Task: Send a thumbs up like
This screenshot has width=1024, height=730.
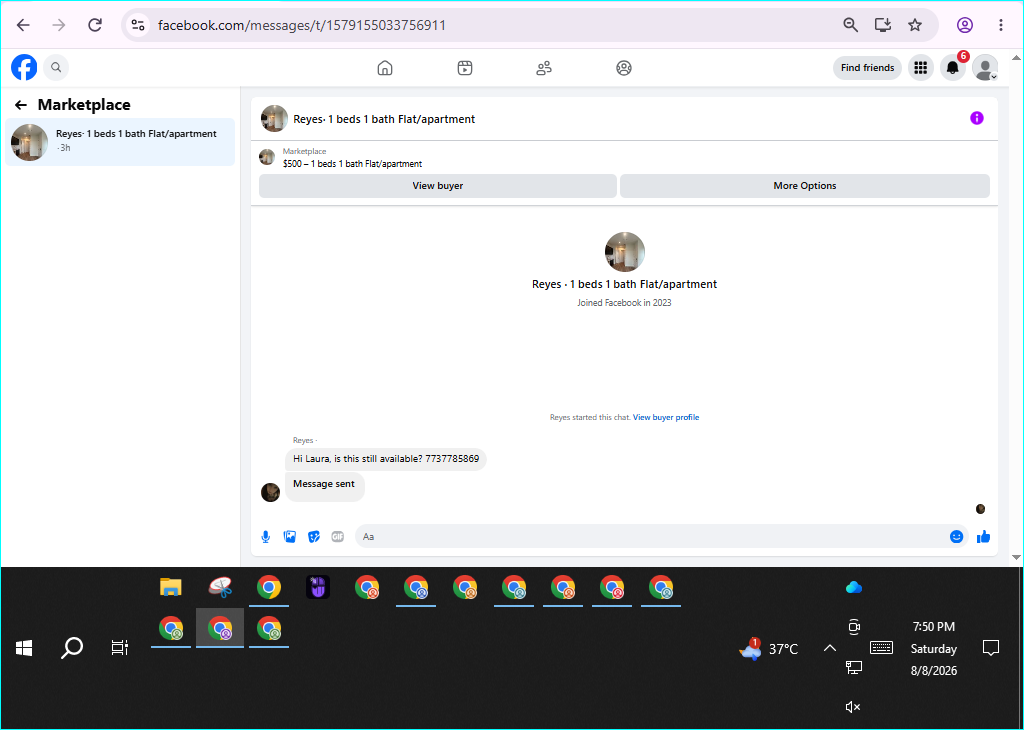Action: [984, 537]
